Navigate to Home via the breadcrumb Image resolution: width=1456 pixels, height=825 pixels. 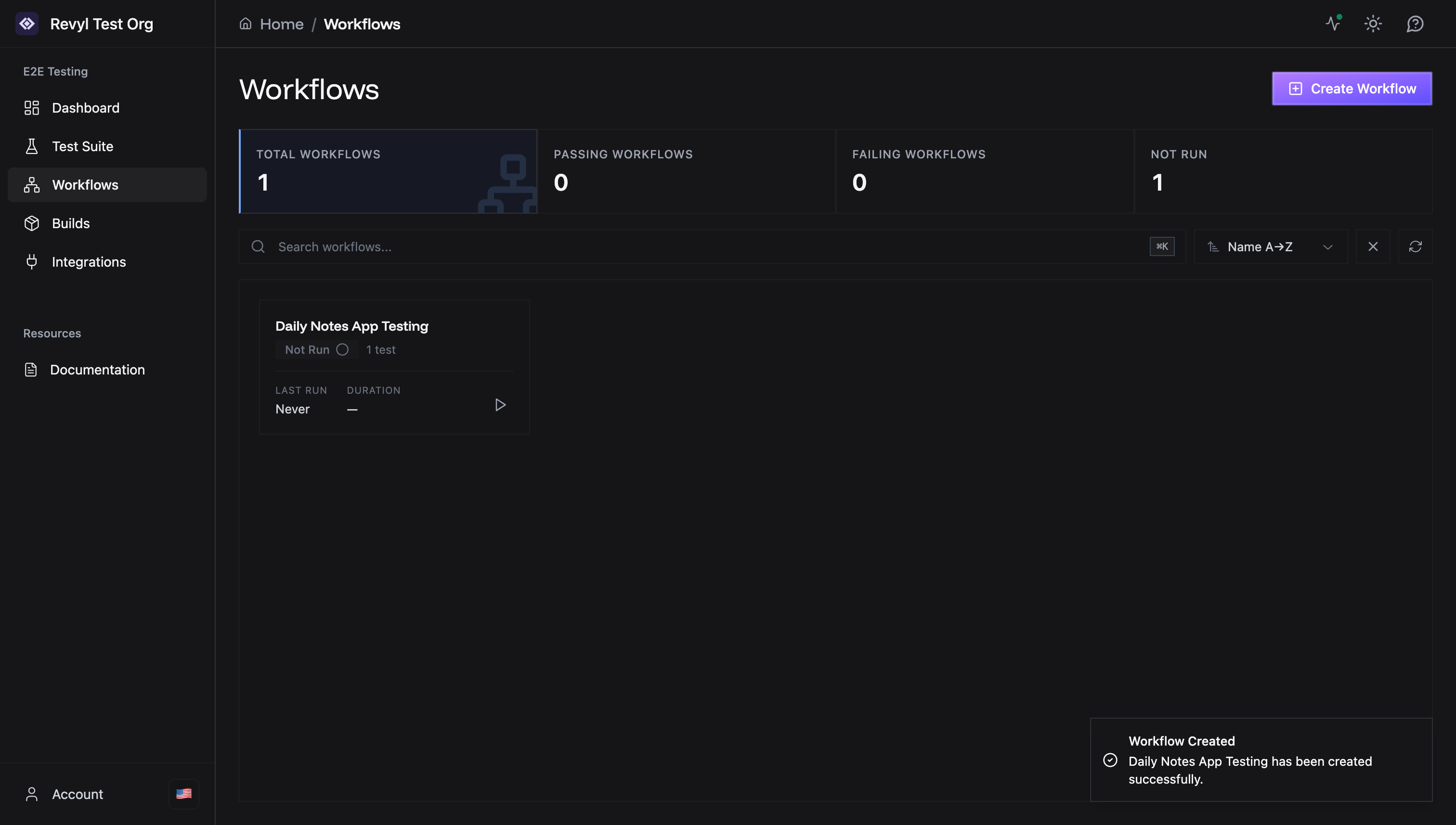pos(281,24)
